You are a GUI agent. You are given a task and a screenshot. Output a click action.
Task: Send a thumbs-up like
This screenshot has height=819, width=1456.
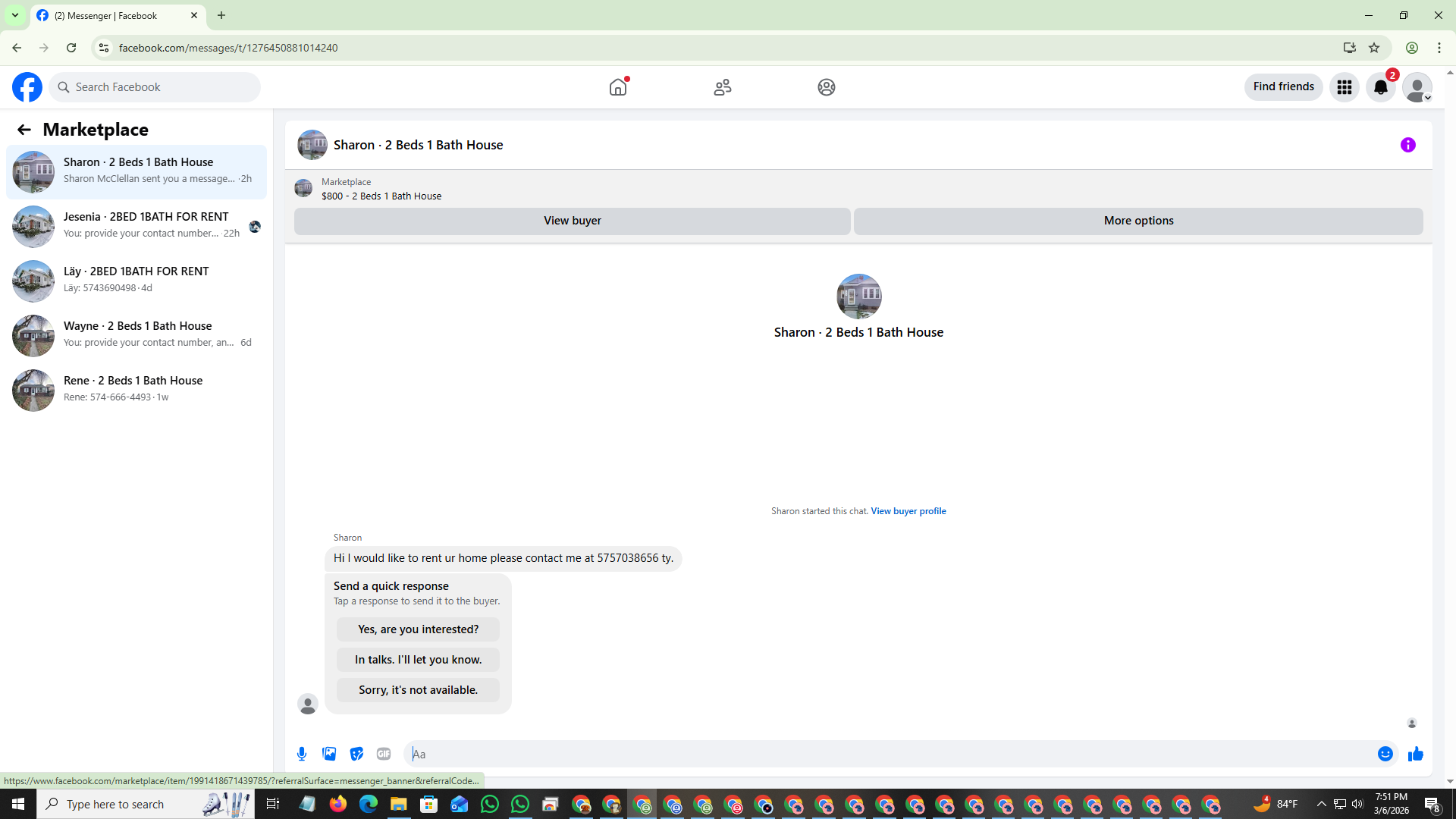tap(1415, 754)
